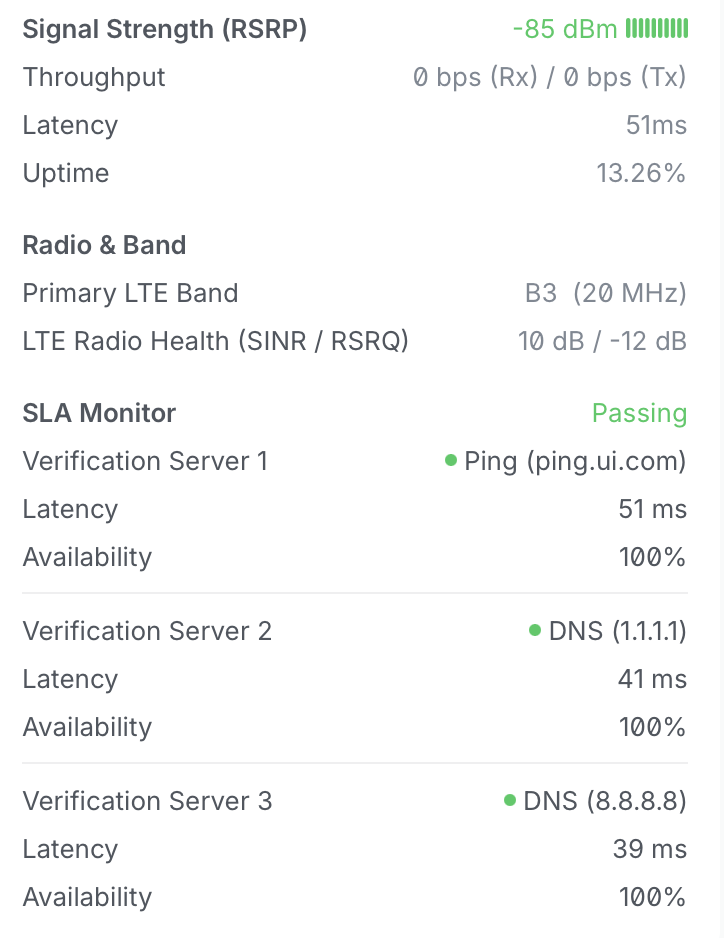Click the Throughput value 0 bps Rx/Tx

[549, 77]
